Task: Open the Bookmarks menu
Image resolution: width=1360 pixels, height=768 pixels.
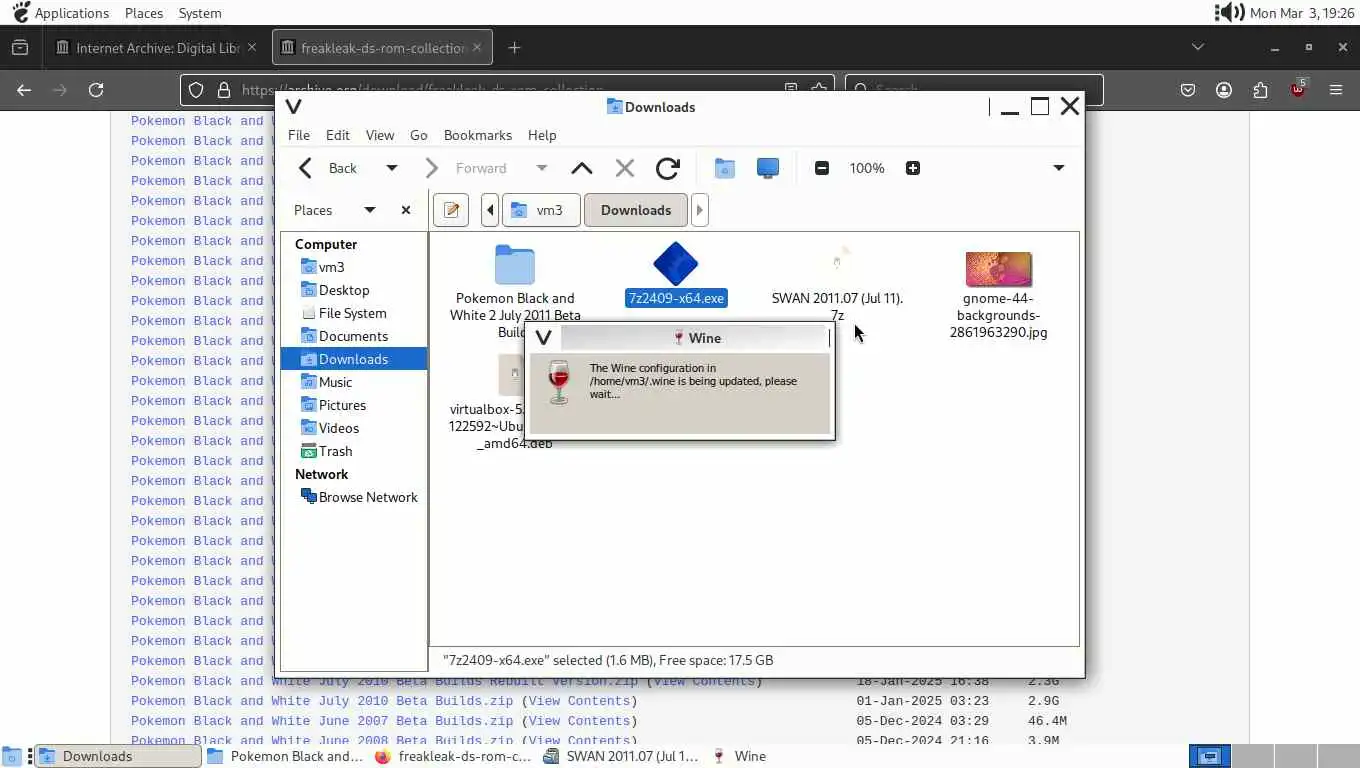Action: (478, 135)
